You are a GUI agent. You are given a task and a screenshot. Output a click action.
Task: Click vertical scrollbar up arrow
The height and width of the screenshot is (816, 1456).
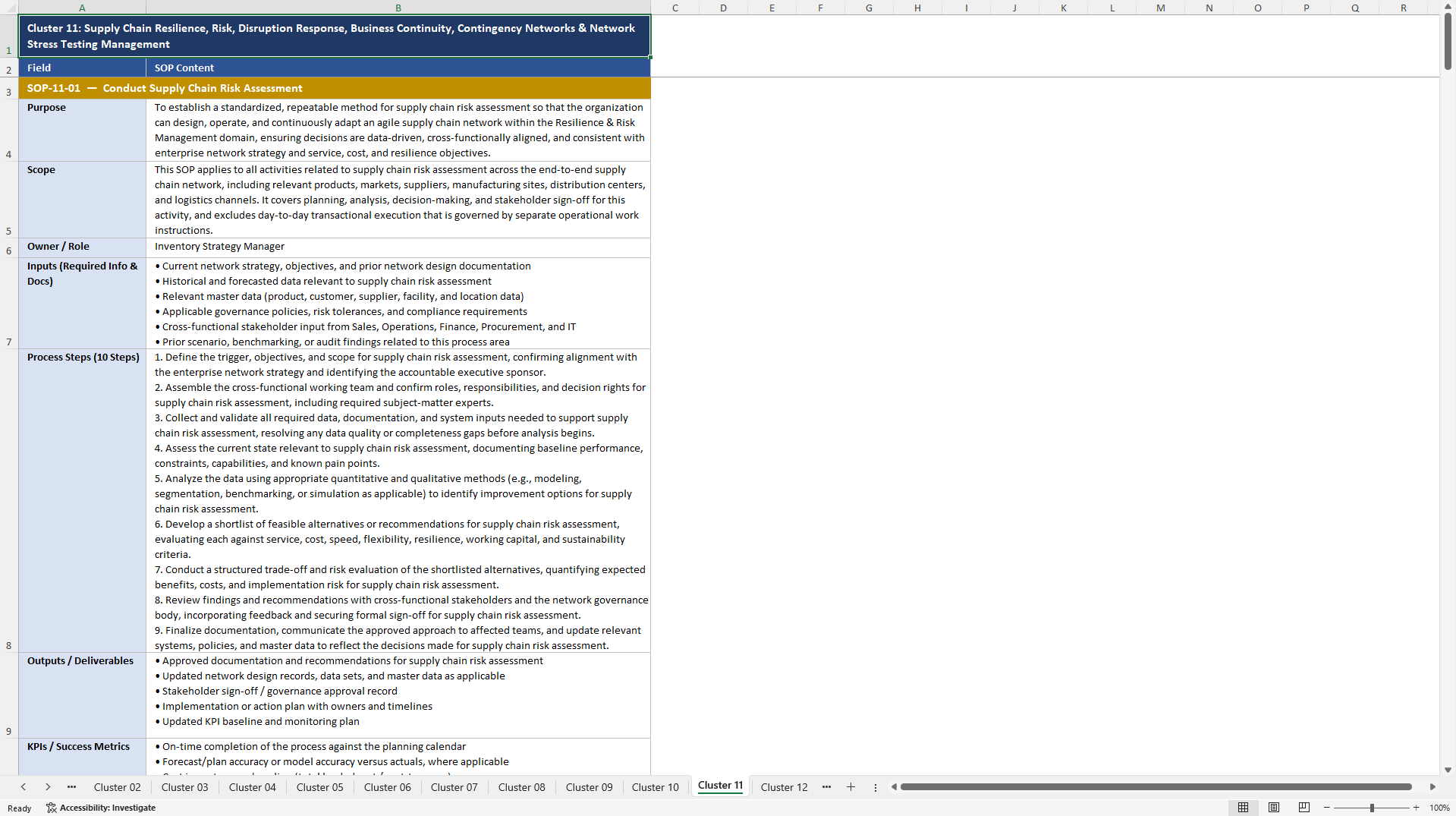click(x=1448, y=6)
